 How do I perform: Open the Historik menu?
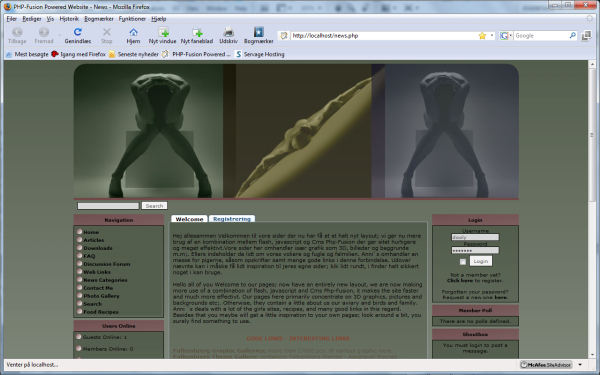tap(69, 19)
